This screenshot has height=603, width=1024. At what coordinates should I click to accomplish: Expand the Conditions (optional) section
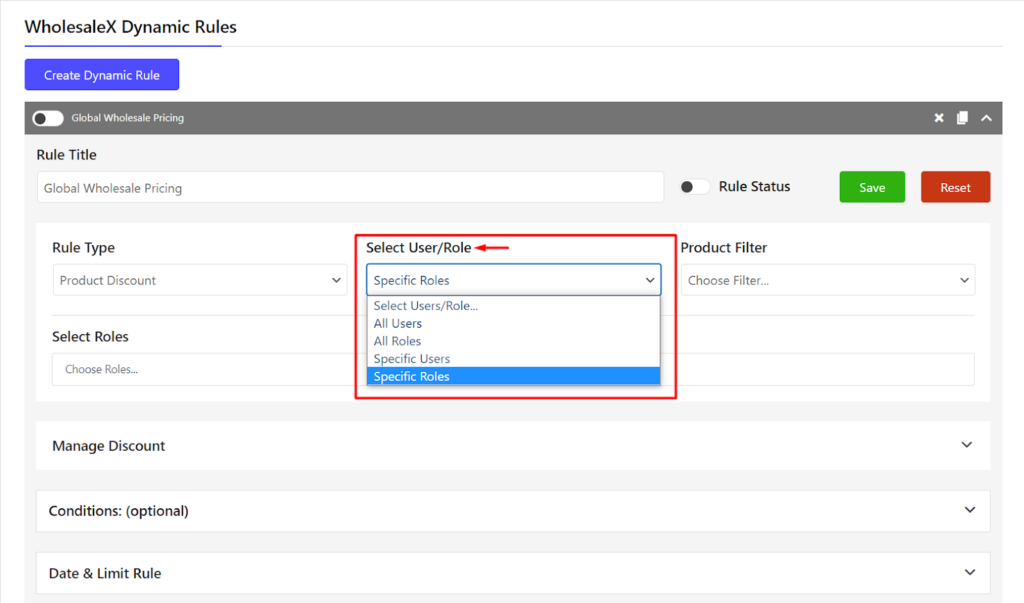click(x=513, y=511)
